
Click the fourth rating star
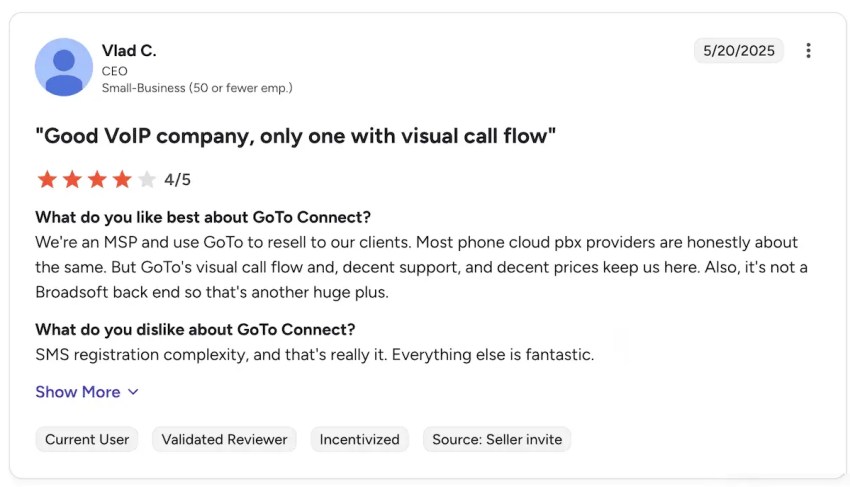tap(122, 179)
